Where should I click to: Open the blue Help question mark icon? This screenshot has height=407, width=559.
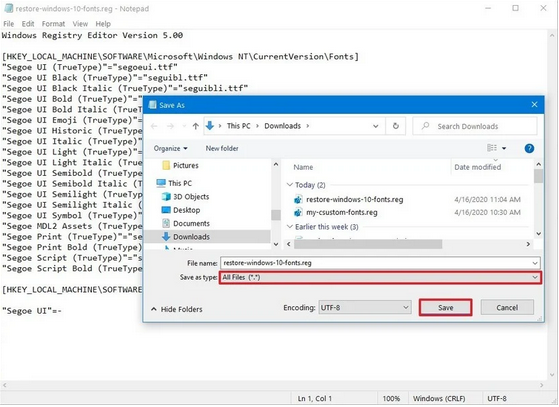pos(529,148)
